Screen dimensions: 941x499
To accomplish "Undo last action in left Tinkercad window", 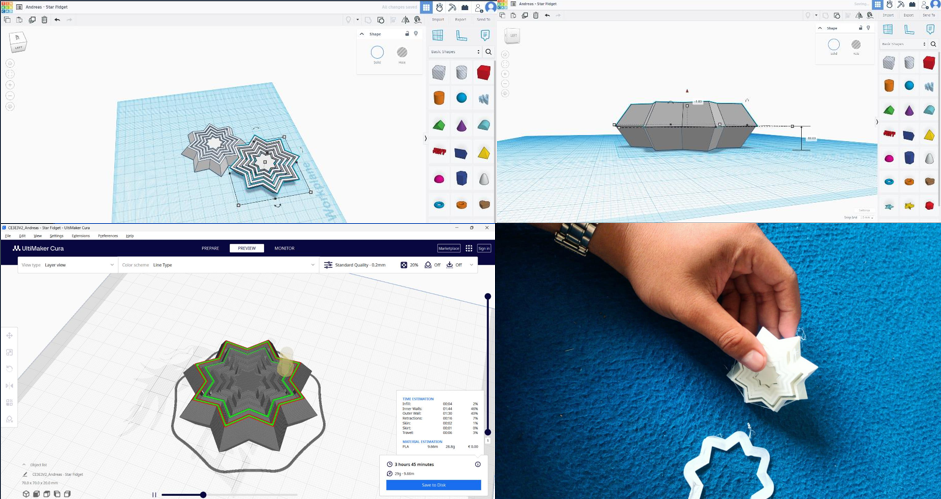I will click(x=57, y=20).
